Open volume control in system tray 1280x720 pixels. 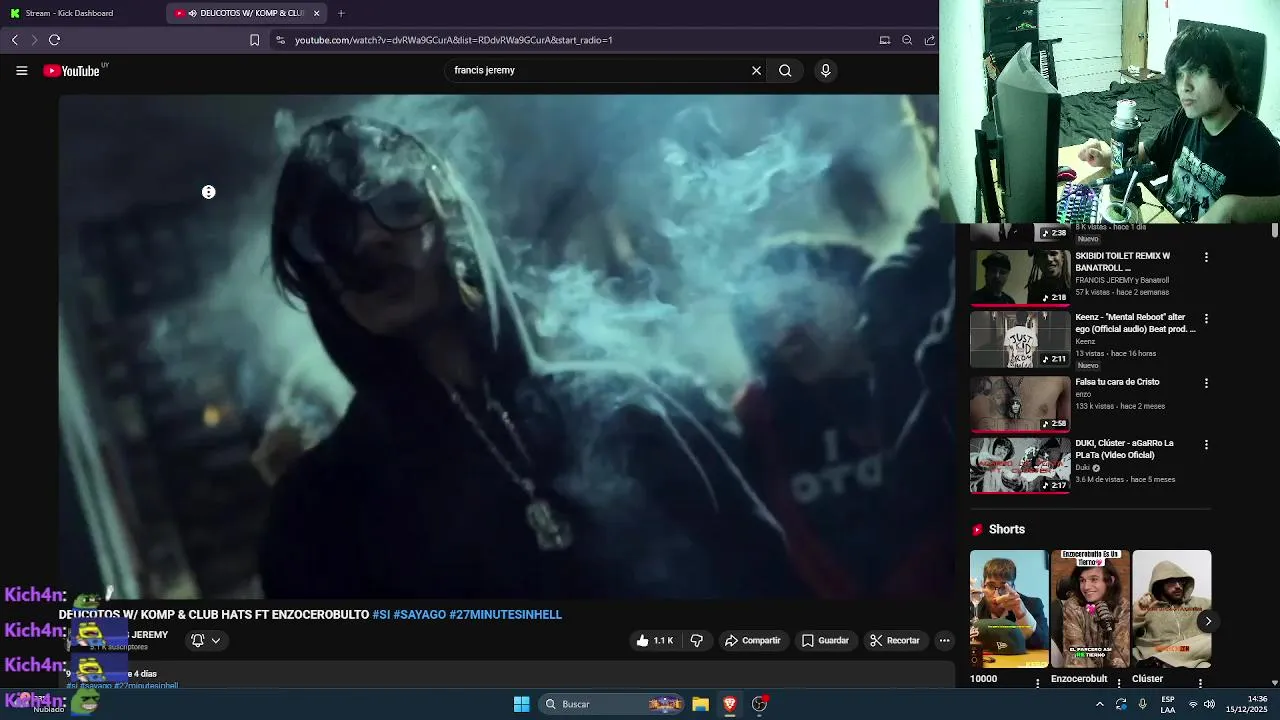pyautogui.click(x=1209, y=704)
